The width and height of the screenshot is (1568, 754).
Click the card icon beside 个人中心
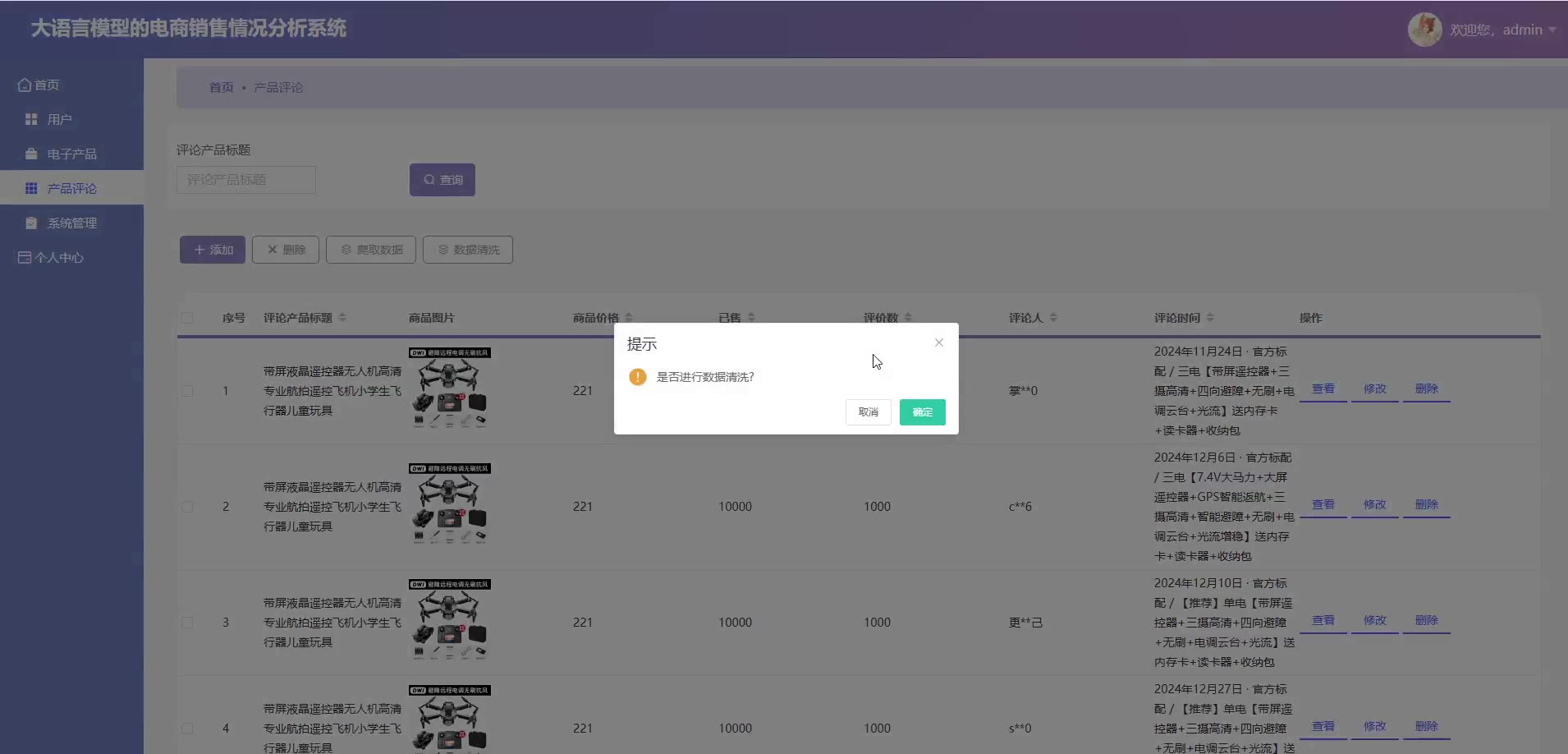pos(25,257)
